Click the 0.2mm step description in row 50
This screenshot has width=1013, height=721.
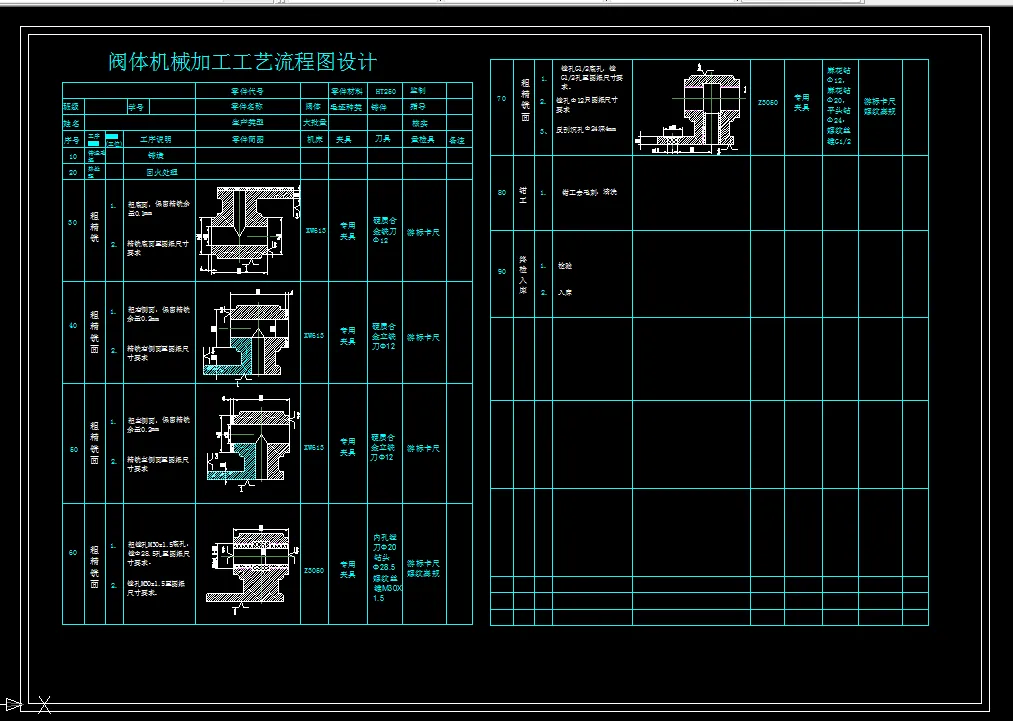point(158,424)
